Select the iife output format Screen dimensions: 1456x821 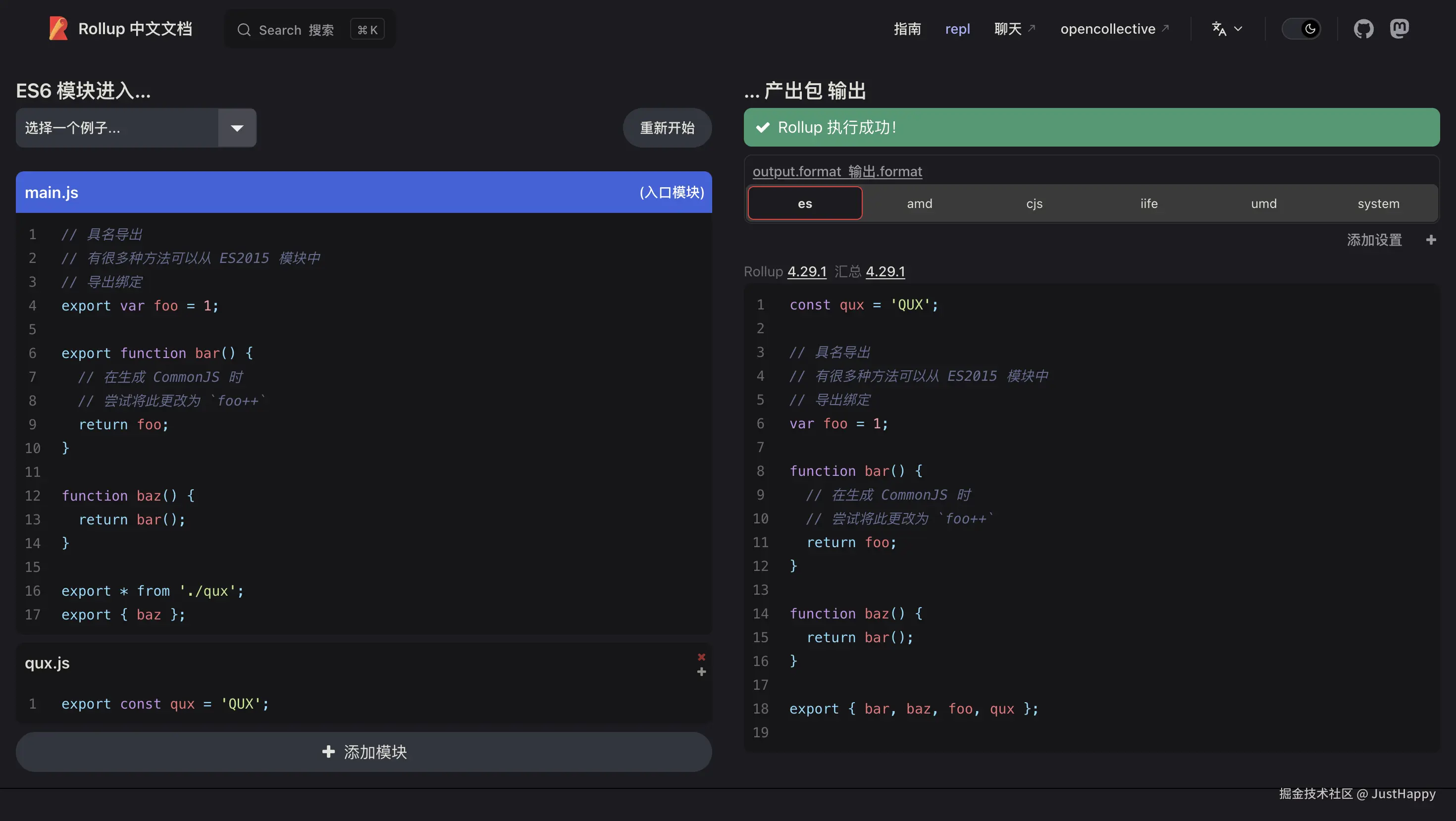coord(1148,204)
